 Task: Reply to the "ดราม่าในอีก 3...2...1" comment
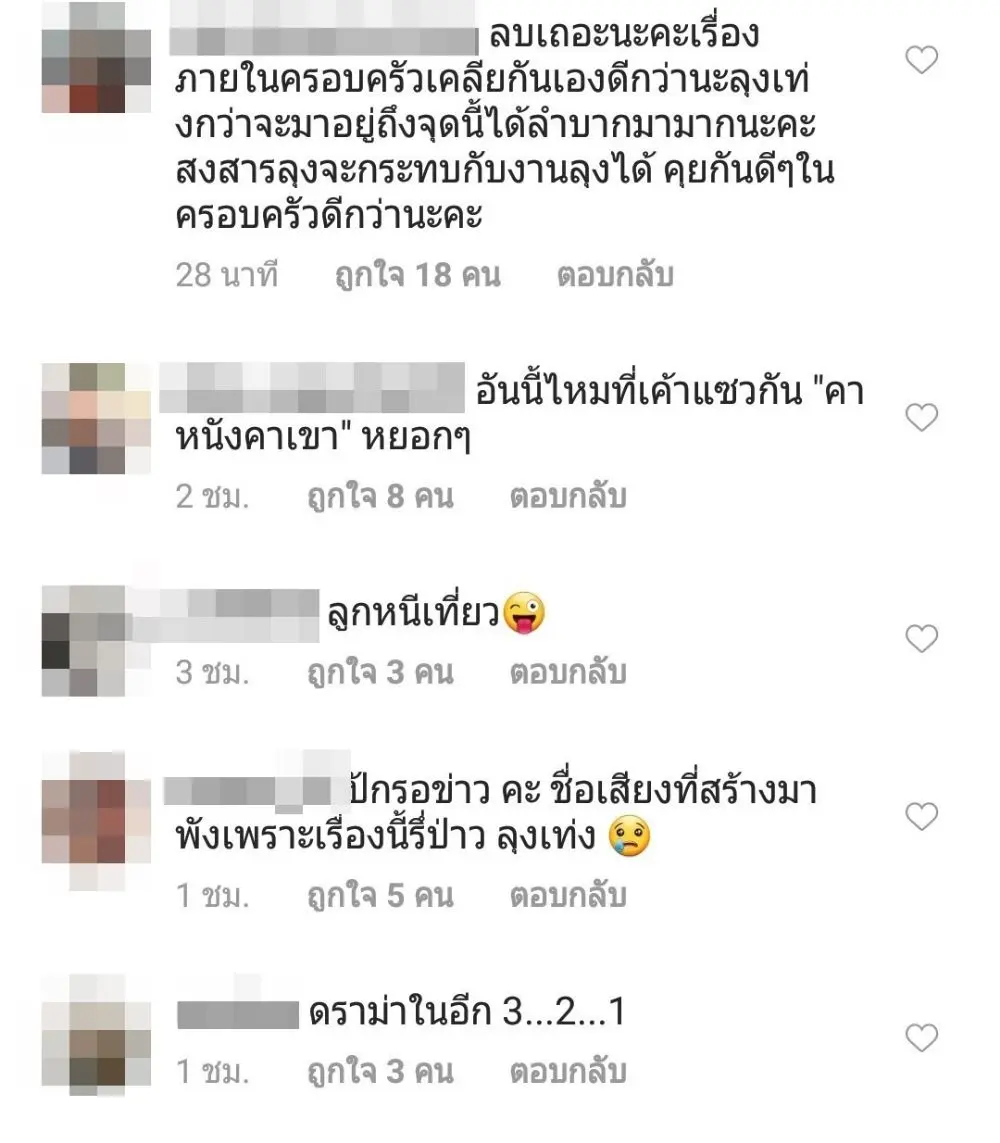[568, 1072]
